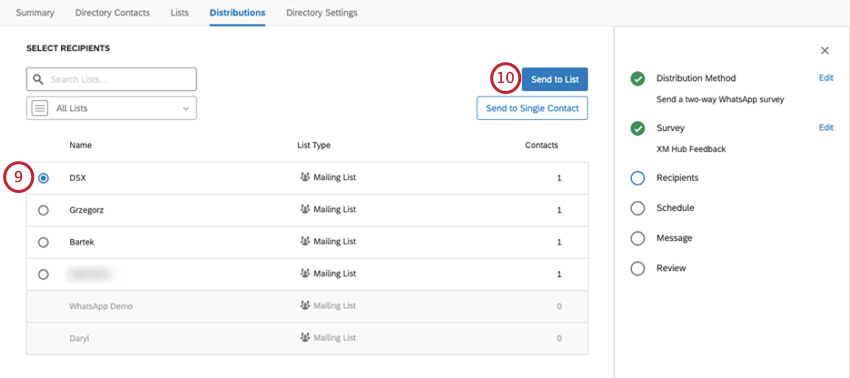Click the Message step label
Screen dimensions: 850x378
coord(674,238)
